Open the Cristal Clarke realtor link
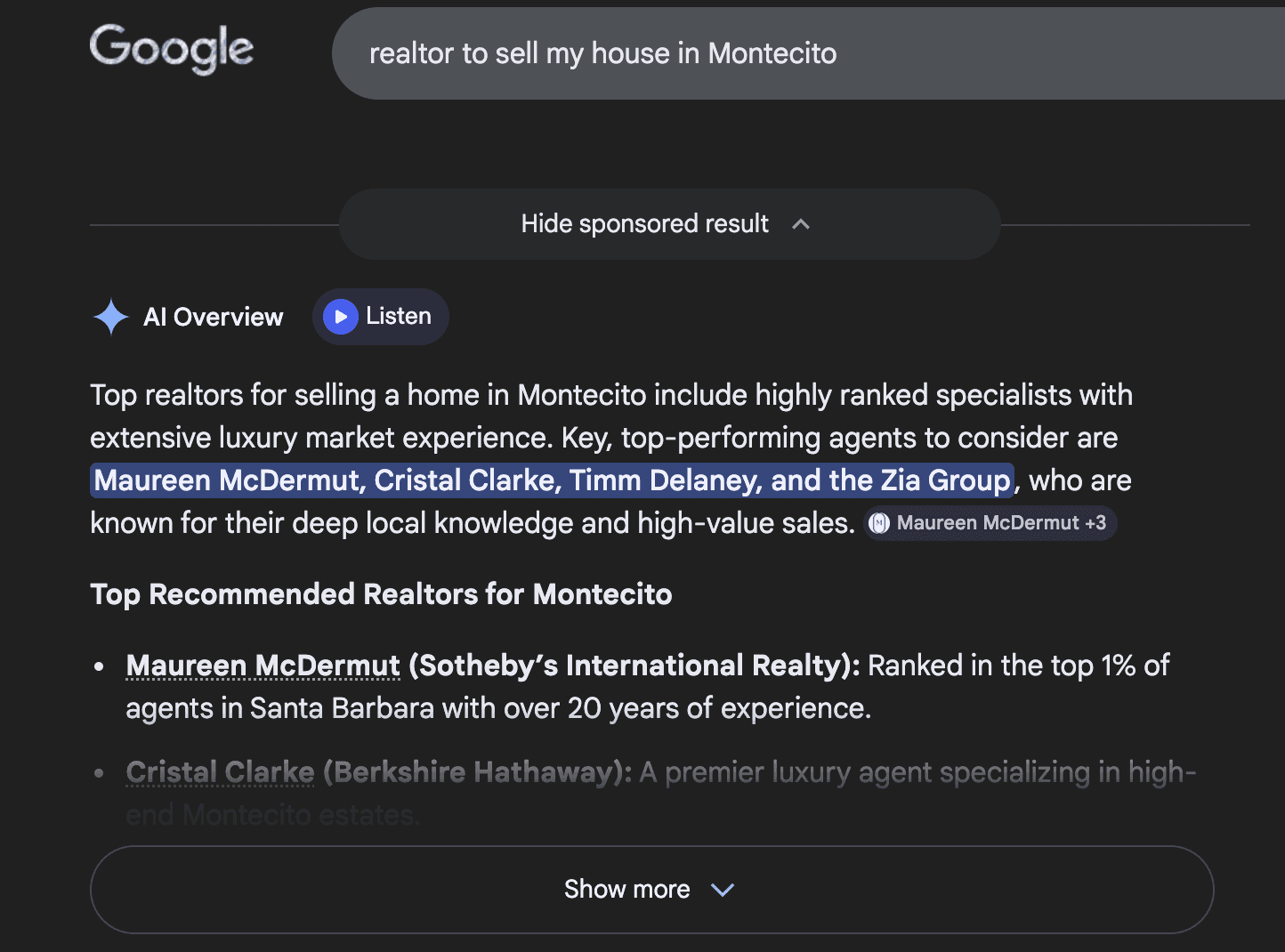1285x952 pixels. coord(220,772)
